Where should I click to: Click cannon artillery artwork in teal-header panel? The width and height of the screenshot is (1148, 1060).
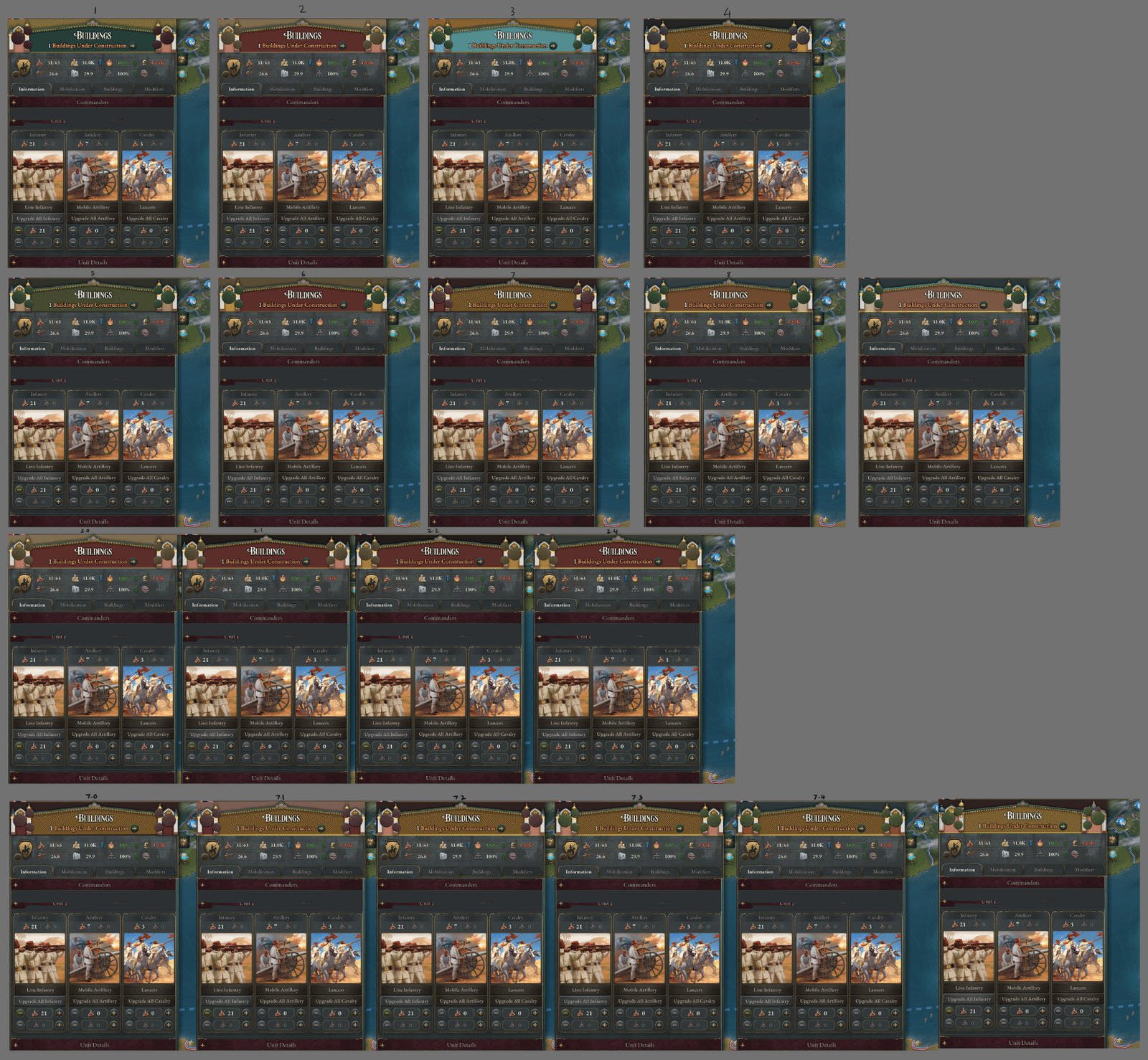[x=513, y=176]
